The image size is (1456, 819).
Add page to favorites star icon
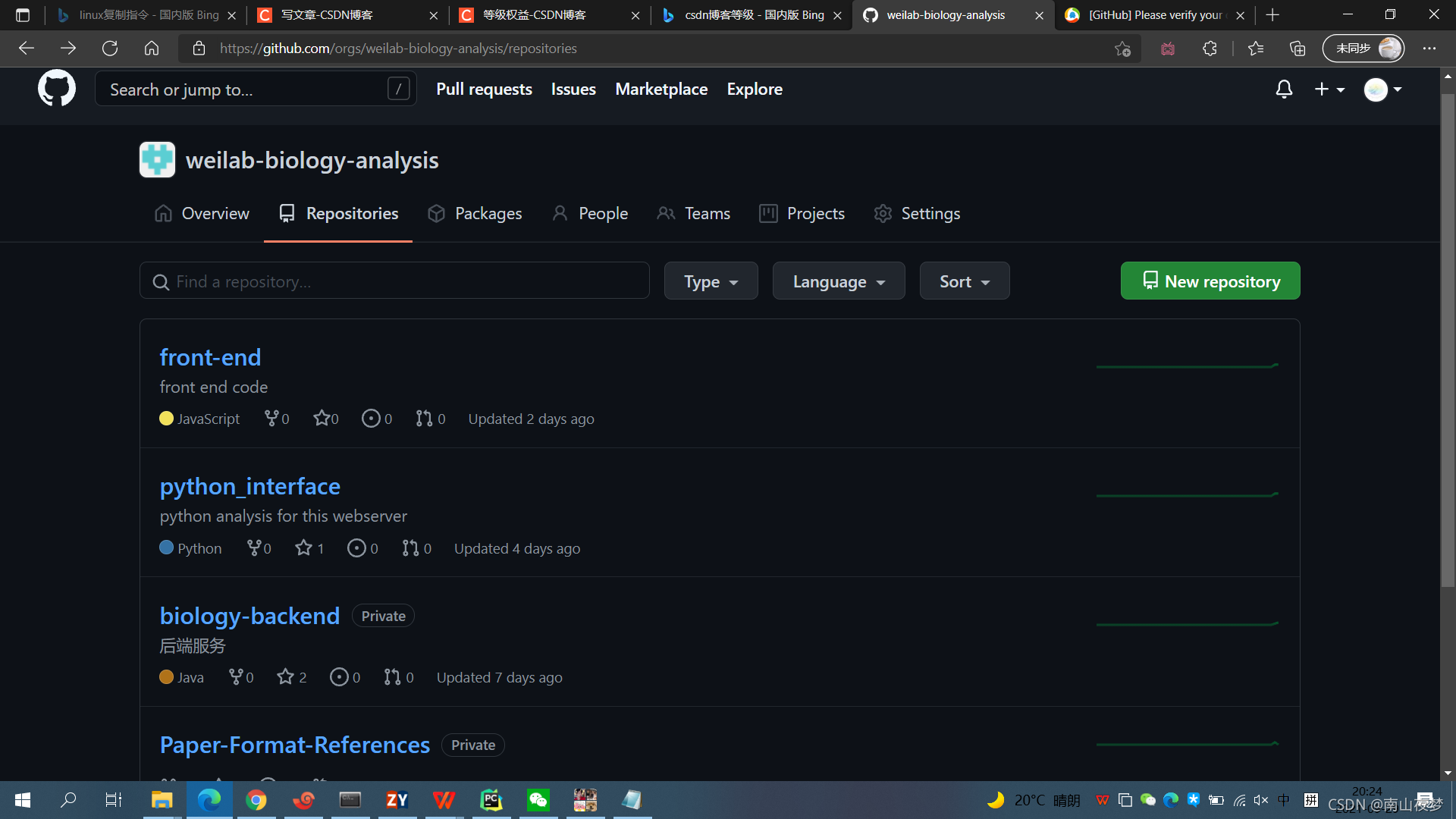(1122, 49)
